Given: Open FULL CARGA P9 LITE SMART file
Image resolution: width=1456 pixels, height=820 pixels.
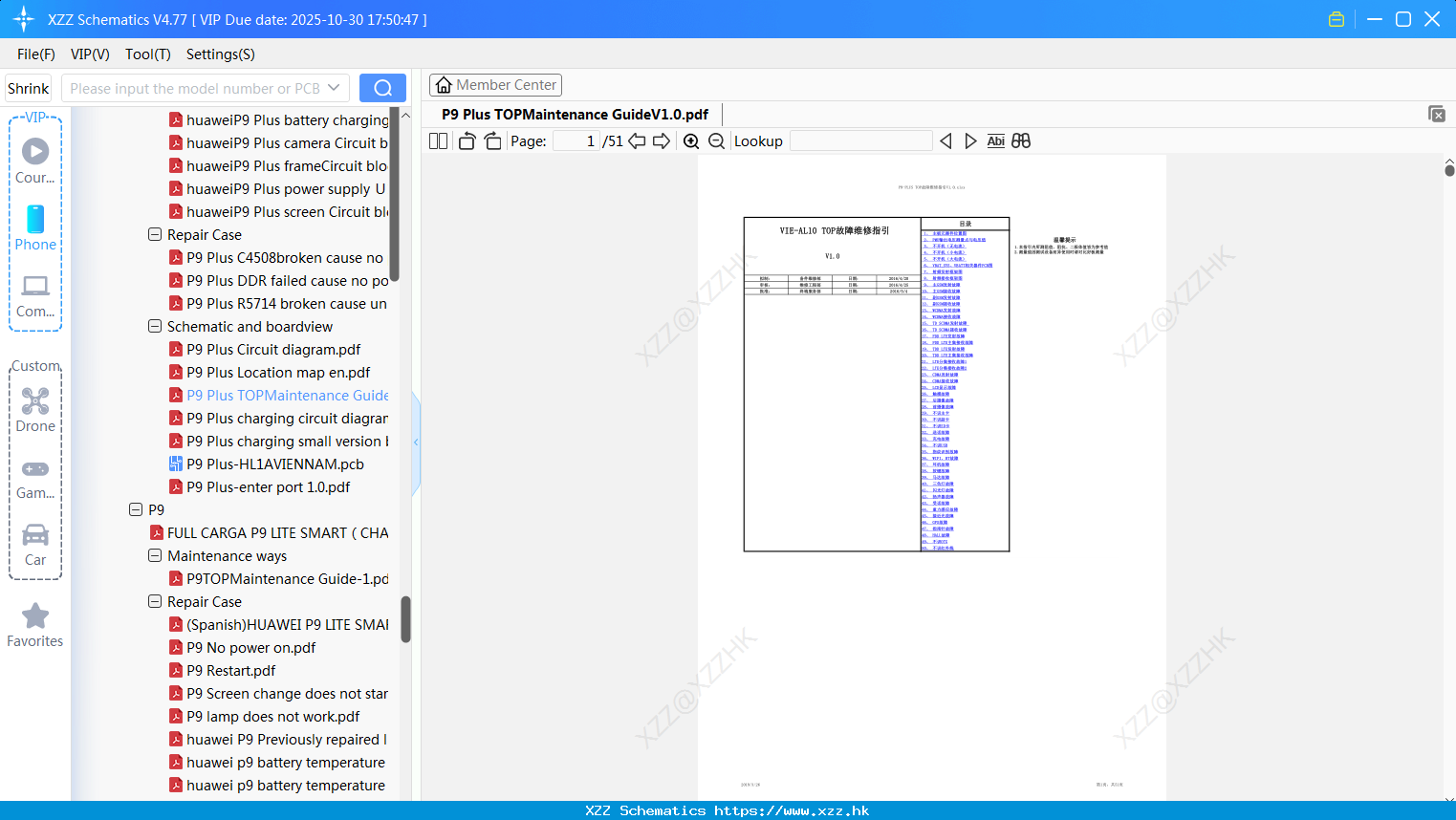Looking at the screenshot, I should 269,532.
